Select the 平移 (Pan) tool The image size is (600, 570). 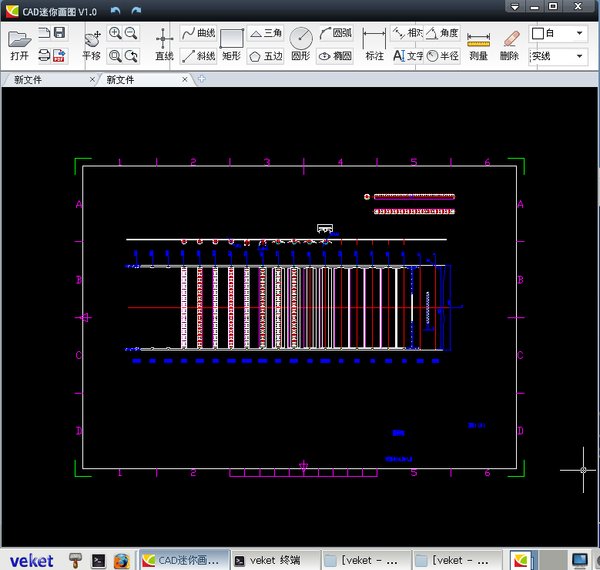(x=91, y=45)
